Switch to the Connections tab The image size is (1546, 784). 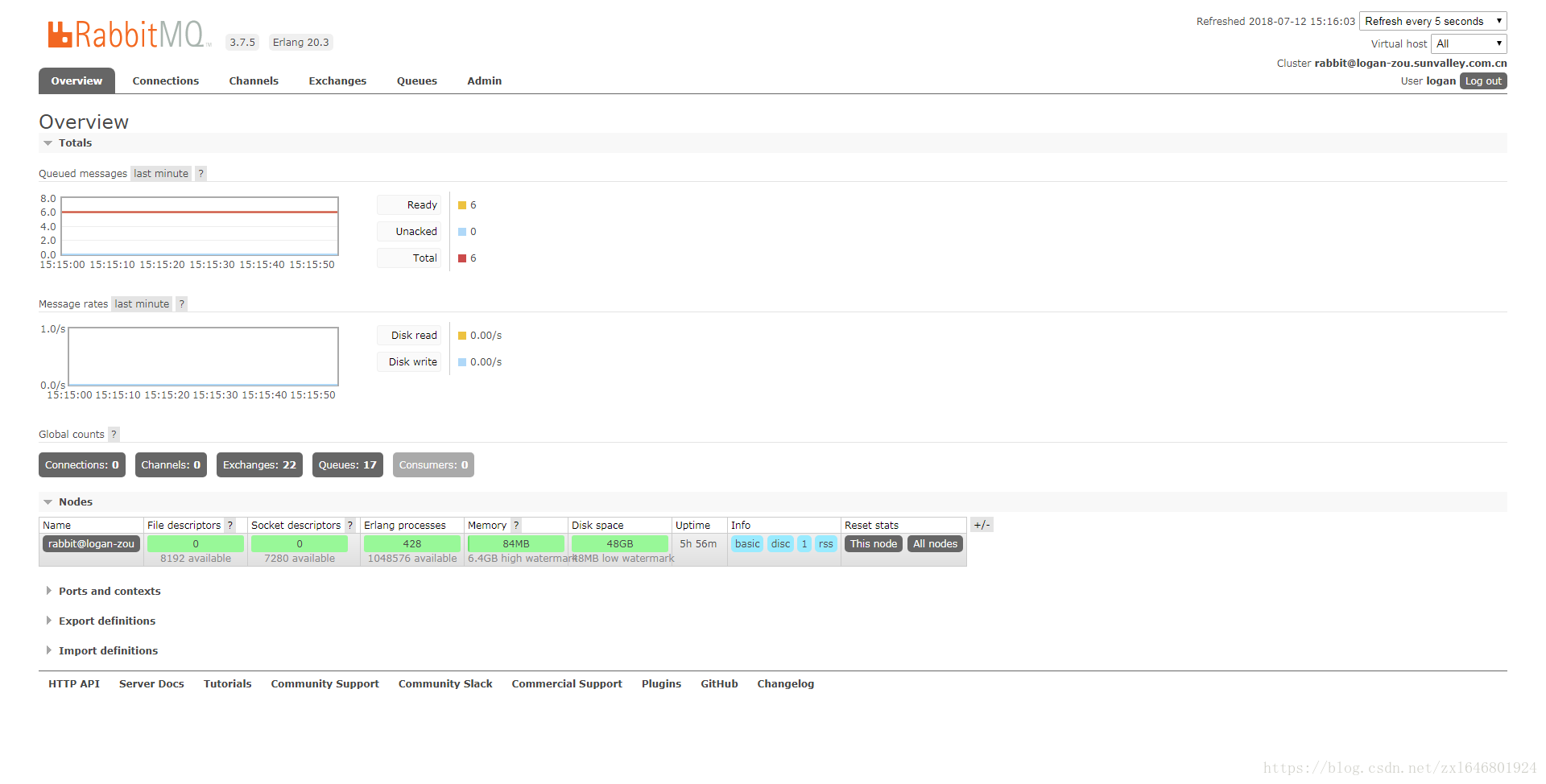[x=166, y=80]
